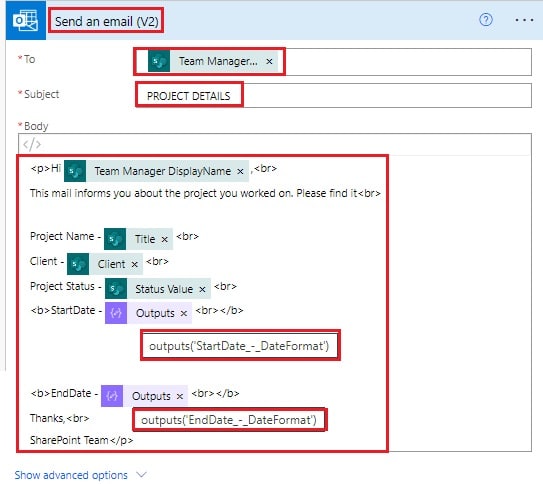Remove the Client token from body
Viewport: 543px width, 484px height.
[x=134, y=265]
